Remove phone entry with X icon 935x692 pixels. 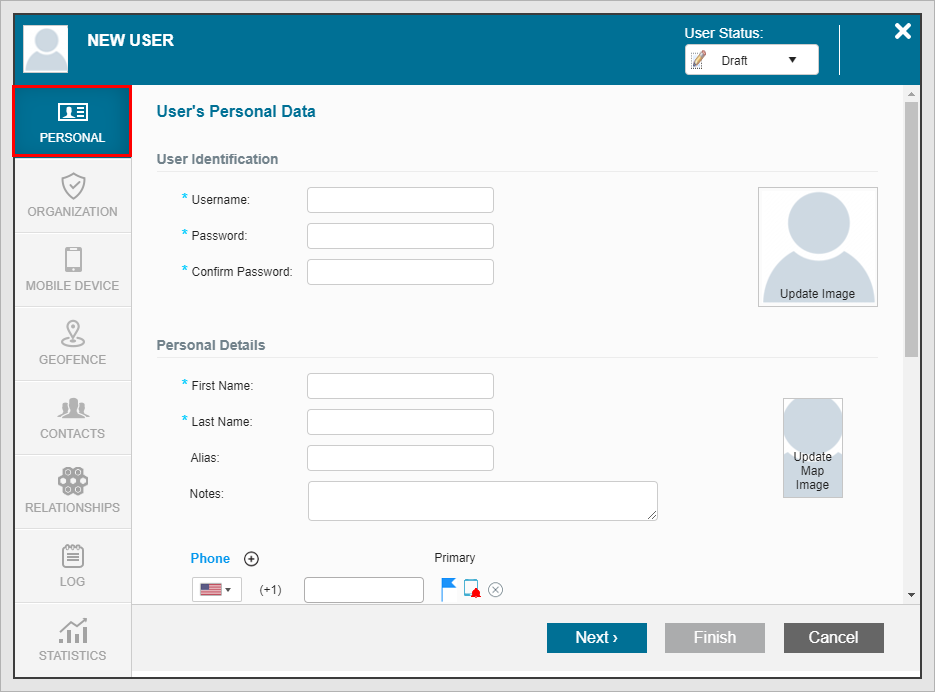(495, 590)
